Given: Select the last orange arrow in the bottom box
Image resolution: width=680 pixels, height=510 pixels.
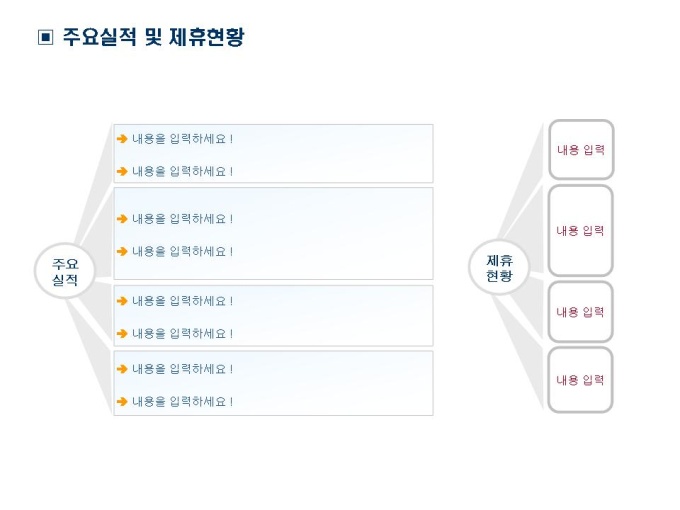Looking at the screenshot, I should point(122,401).
